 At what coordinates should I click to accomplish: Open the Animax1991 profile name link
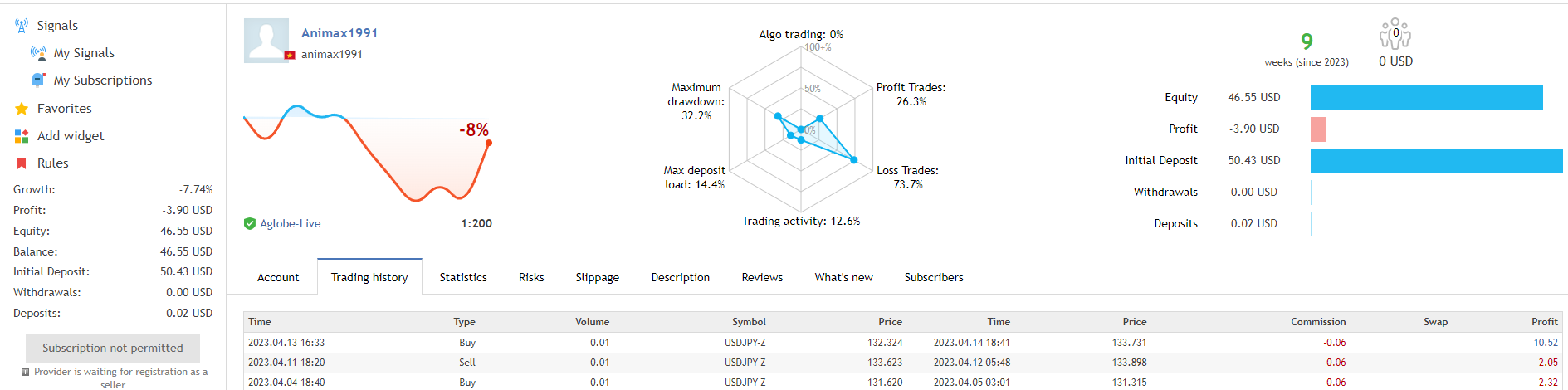(x=339, y=33)
